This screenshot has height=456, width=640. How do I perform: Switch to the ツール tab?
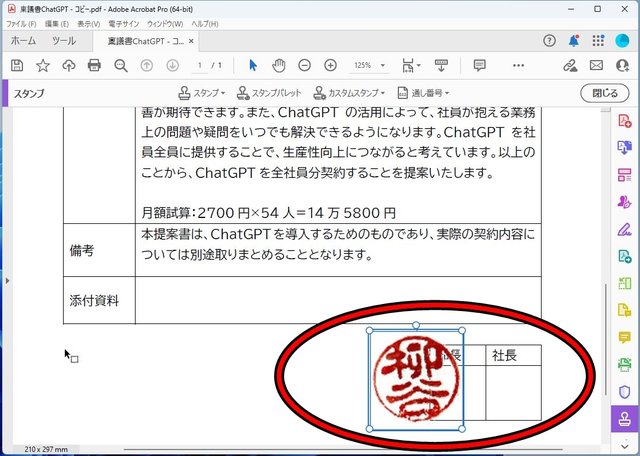pyautogui.click(x=64, y=41)
